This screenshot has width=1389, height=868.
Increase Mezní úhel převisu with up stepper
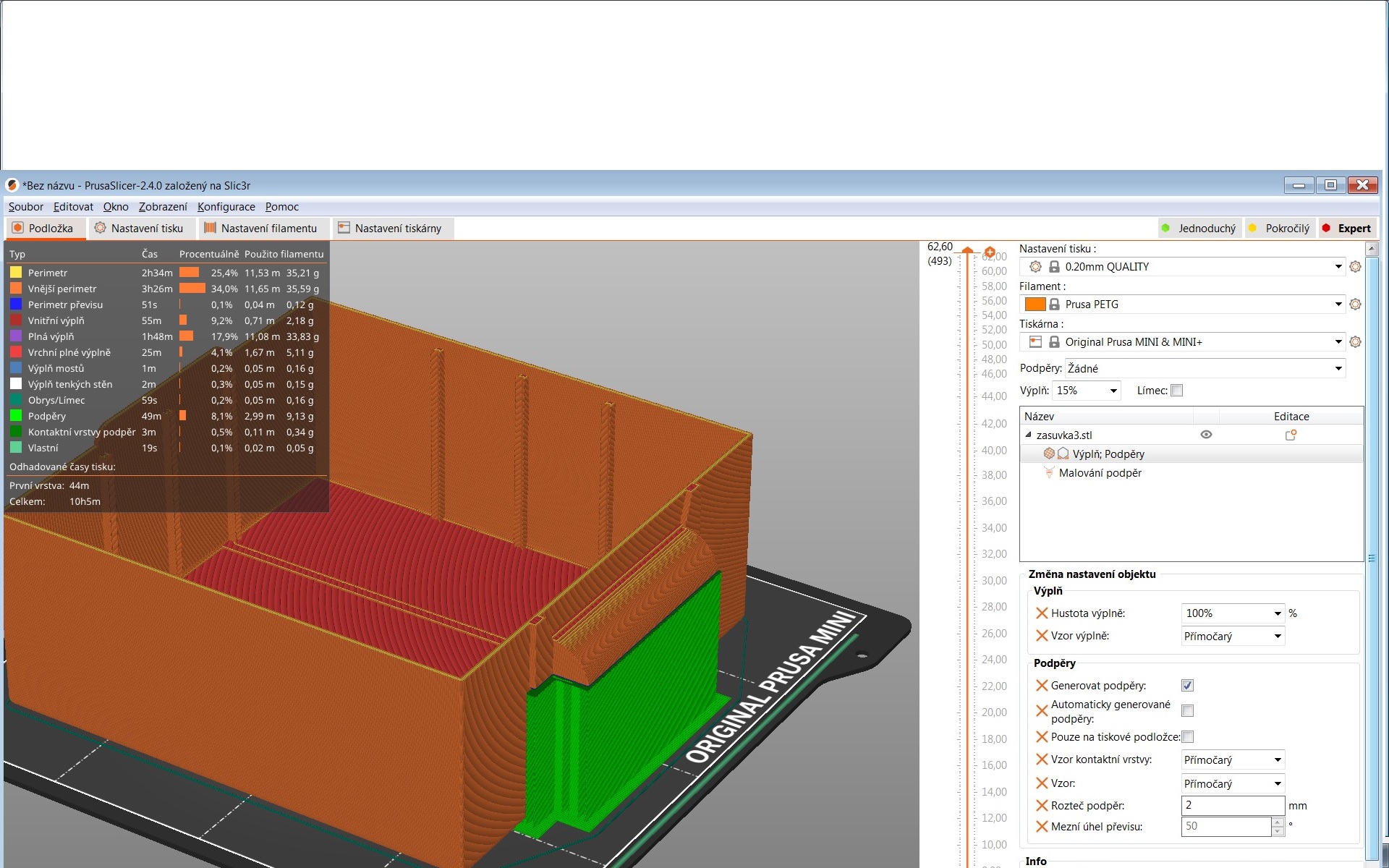coord(1278,822)
